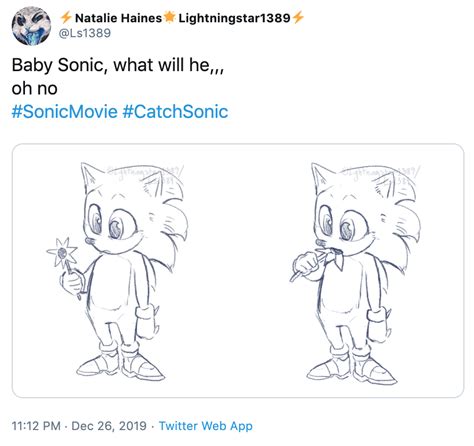The height and width of the screenshot is (446, 474).
Task: Open the Ls1389 profile avatar
Action: pos(31,26)
